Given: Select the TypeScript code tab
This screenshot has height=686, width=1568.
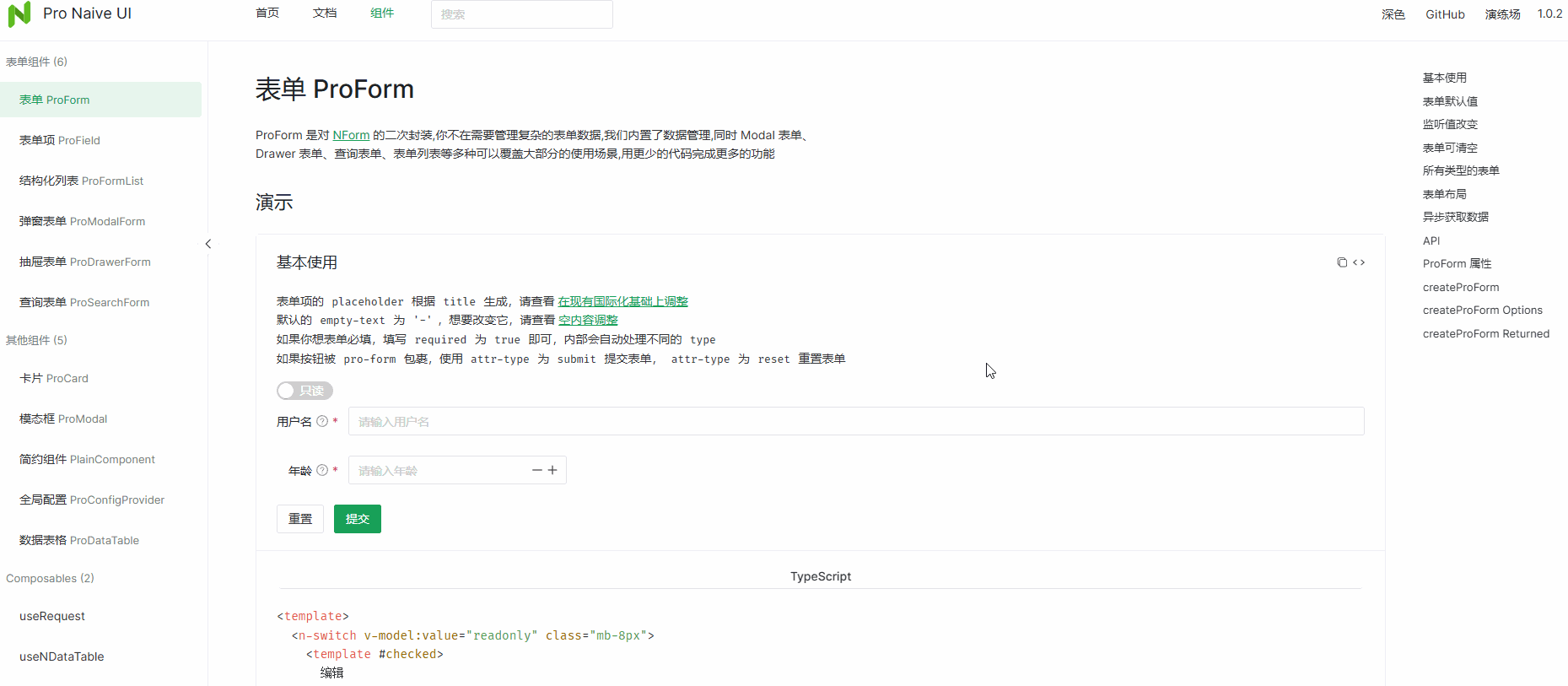Looking at the screenshot, I should (821, 576).
